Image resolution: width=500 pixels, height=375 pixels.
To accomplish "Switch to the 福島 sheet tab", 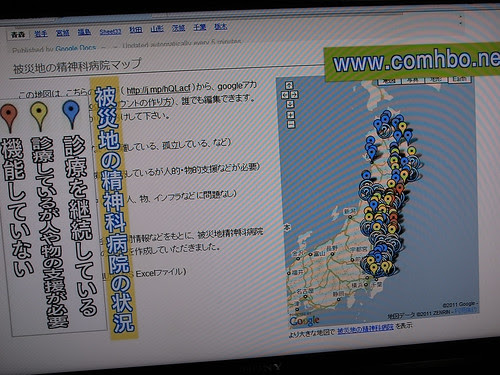I will coord(84,32).
